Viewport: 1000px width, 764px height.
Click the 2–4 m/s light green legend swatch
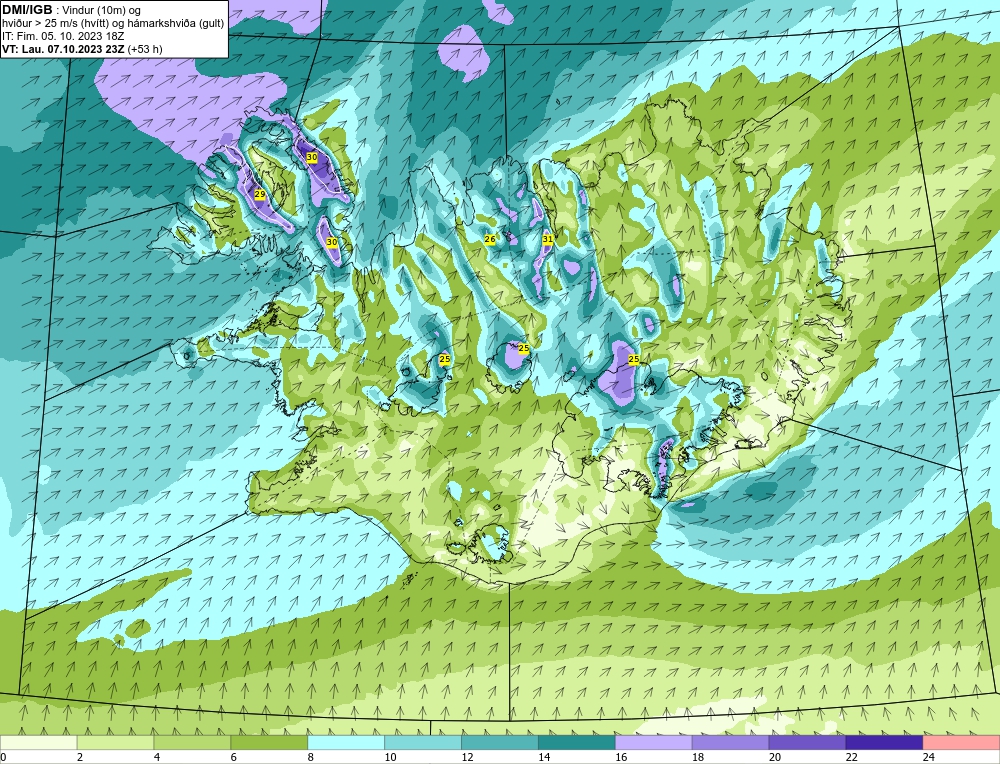(115, 743)
